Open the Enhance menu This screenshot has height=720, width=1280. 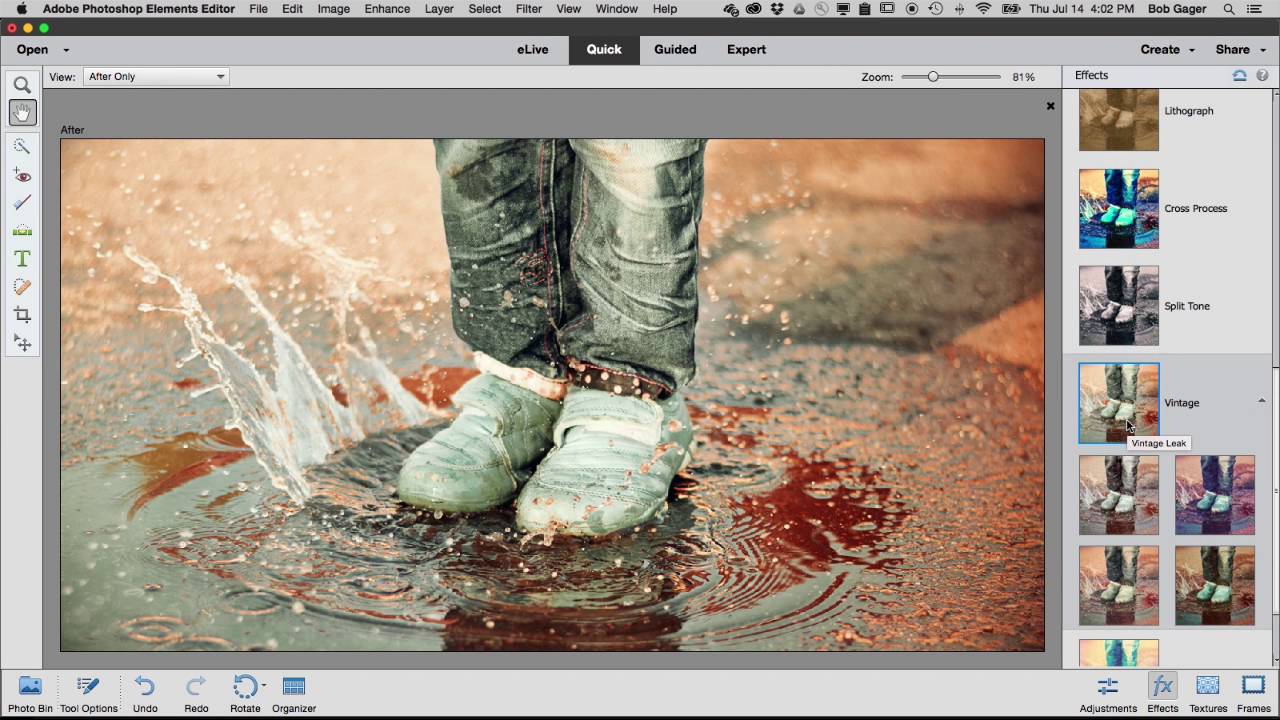click(x=387, y=9)
